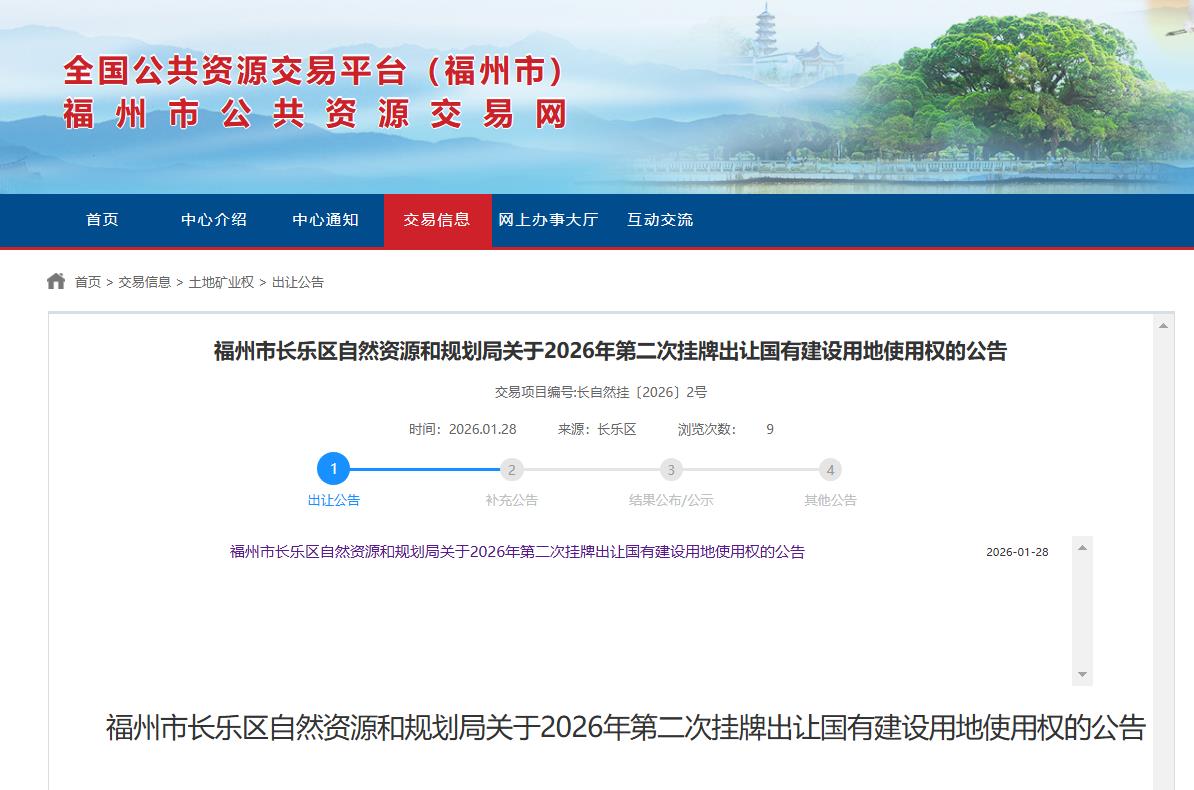Select step 3 circle 结果公布/公示
This screenshot has height=790, width=1194.
(x=670, y=470)
